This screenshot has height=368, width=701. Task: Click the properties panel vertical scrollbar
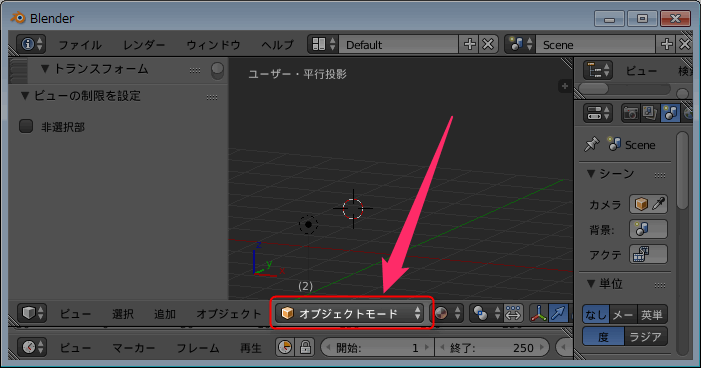[682, 170]
